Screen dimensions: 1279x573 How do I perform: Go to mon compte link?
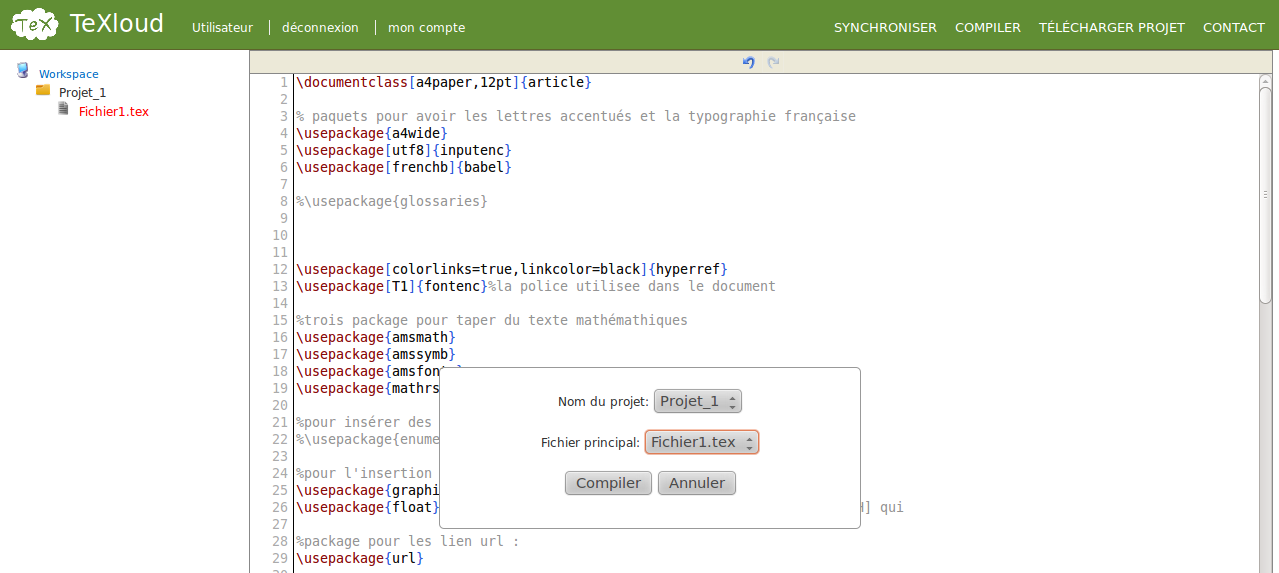click(426, 28)
